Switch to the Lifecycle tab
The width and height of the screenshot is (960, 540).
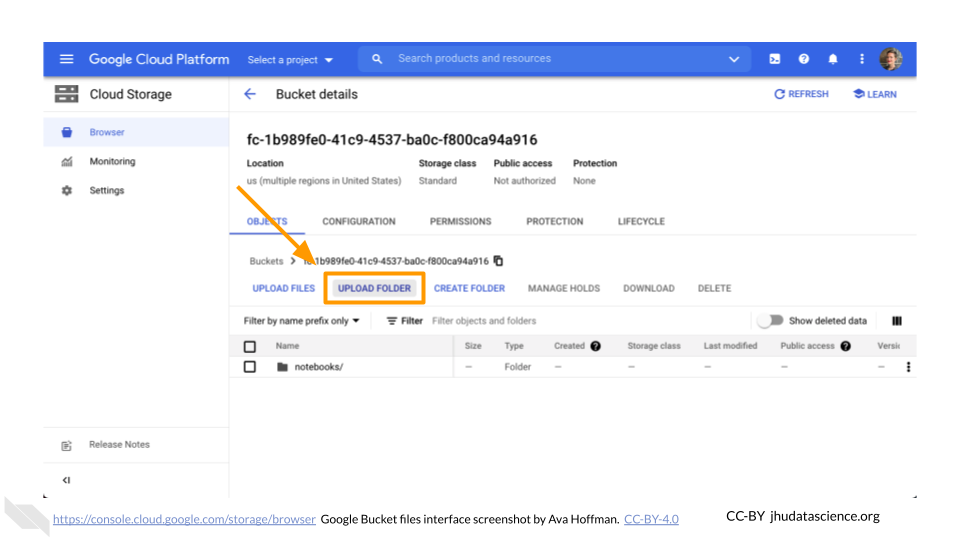(x=641, y=221)
